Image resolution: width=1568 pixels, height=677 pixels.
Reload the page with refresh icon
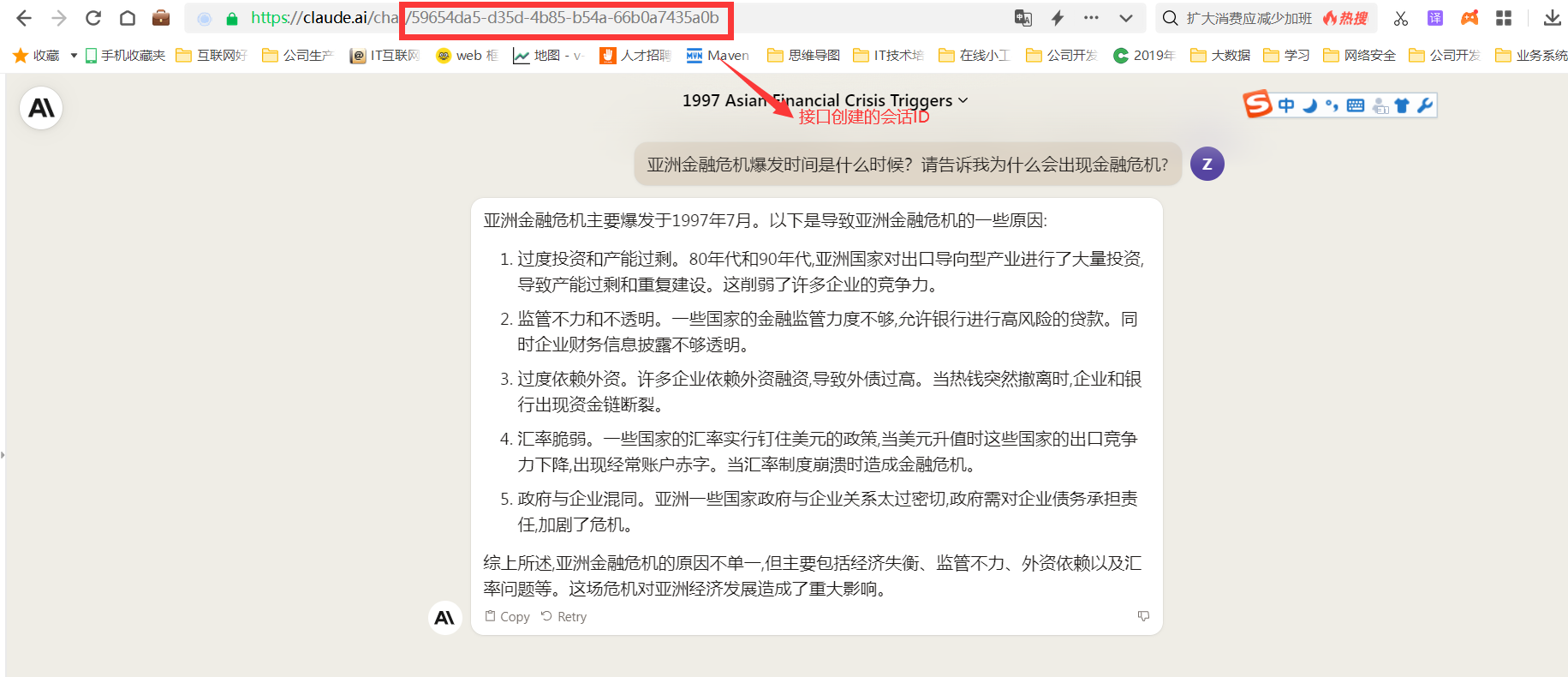coord(93,18)
